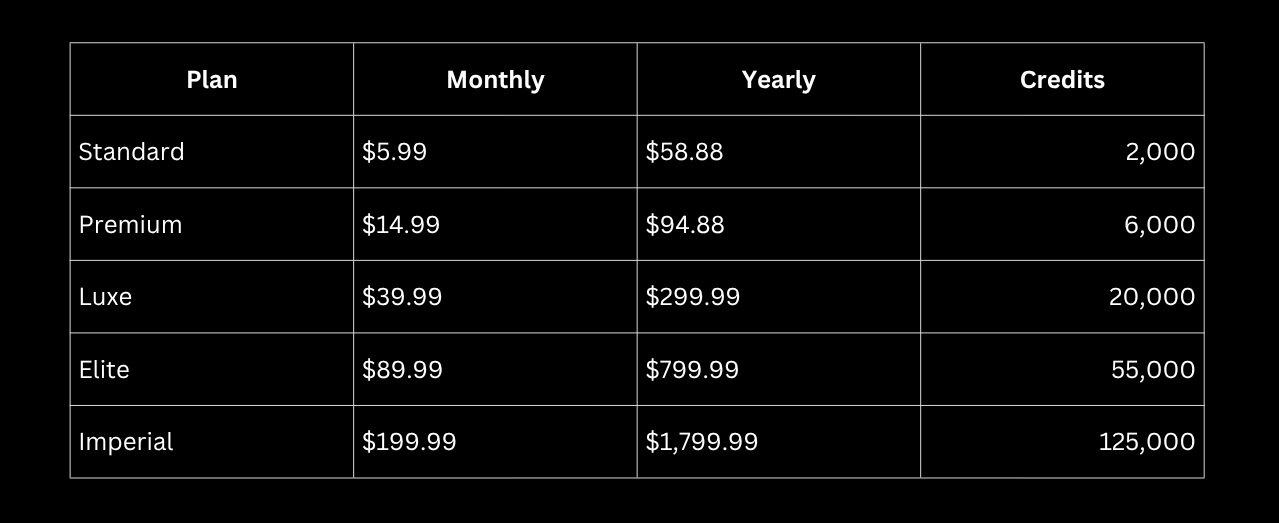Select the $199.99 monthly price

click(x=409, y=442)
